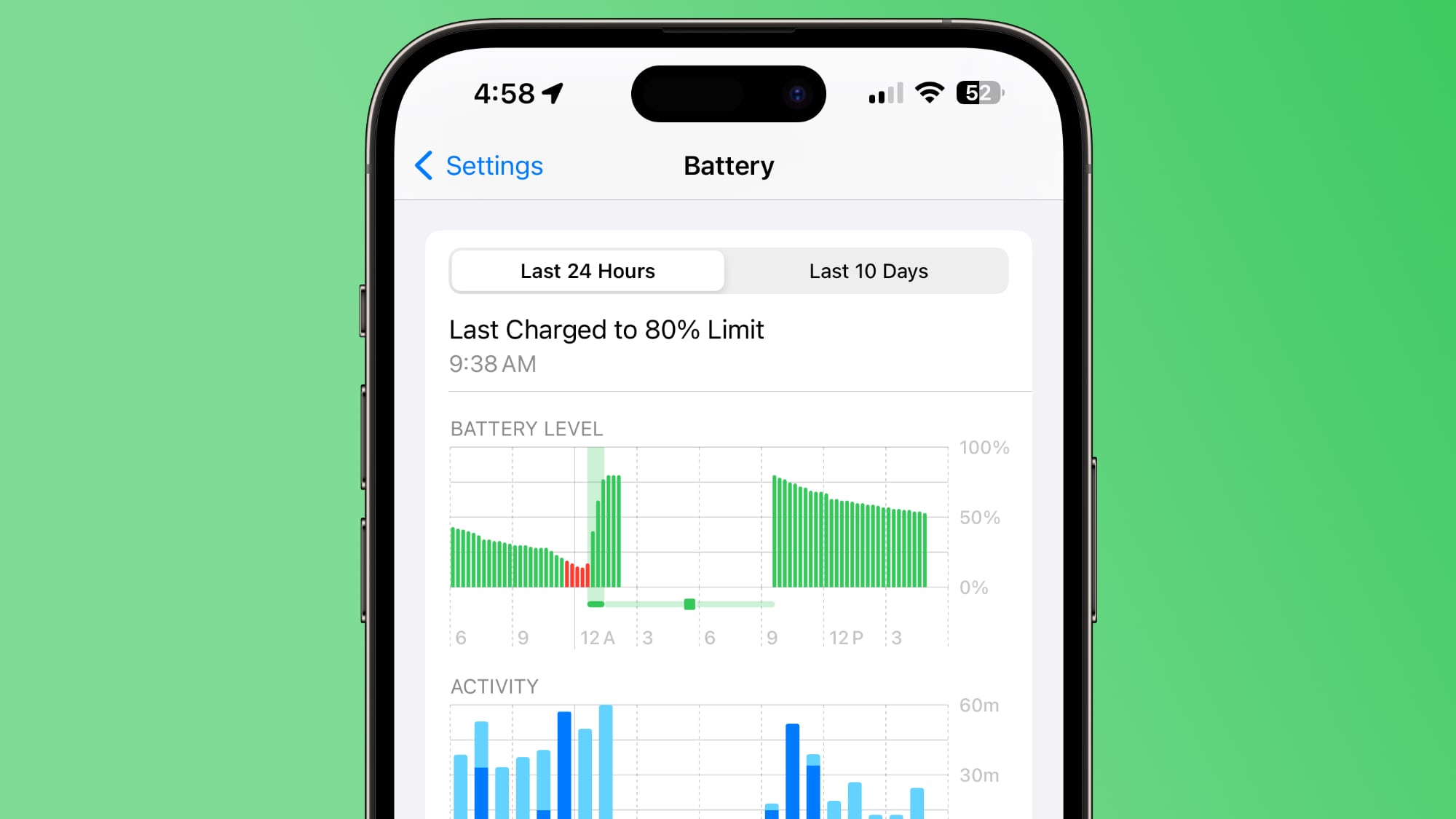Image resolution: width=1456 pixels, height=819 pixels.
Task: Tap the BATTERY LEVEL section header
Action: (x=527, y=428)
